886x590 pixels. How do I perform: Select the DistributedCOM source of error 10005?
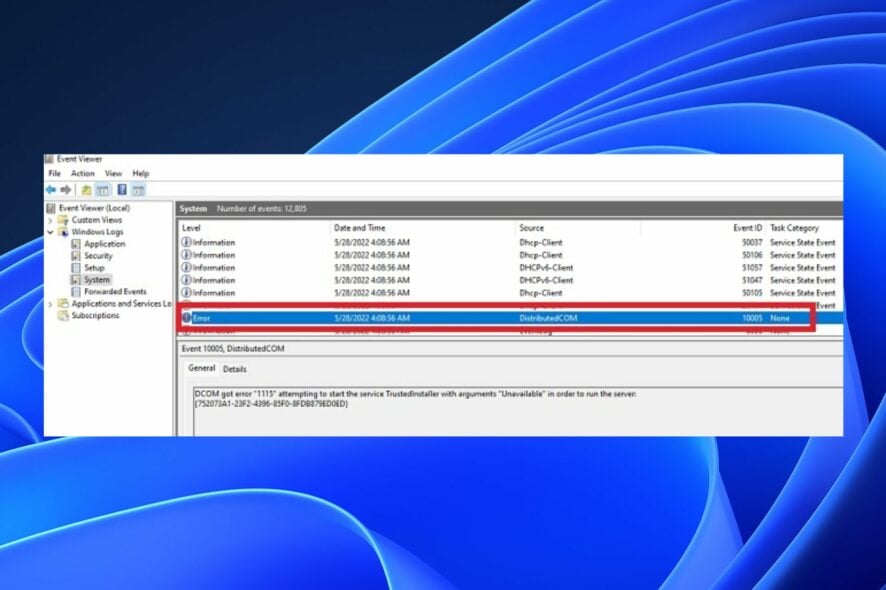(x=548, y=318)
